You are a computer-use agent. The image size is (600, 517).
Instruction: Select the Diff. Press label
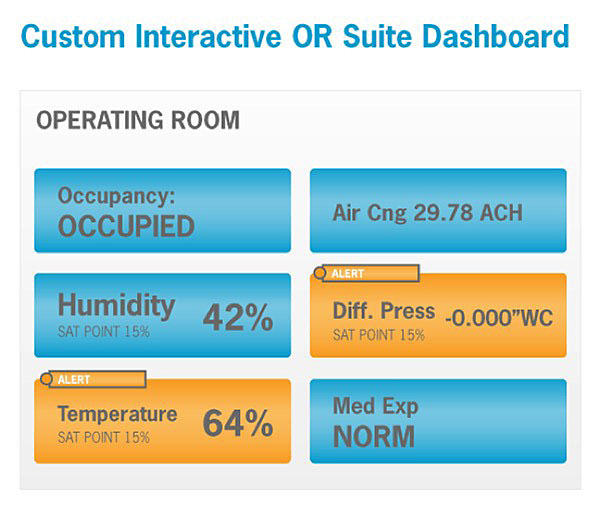click(x=384, y=311)
